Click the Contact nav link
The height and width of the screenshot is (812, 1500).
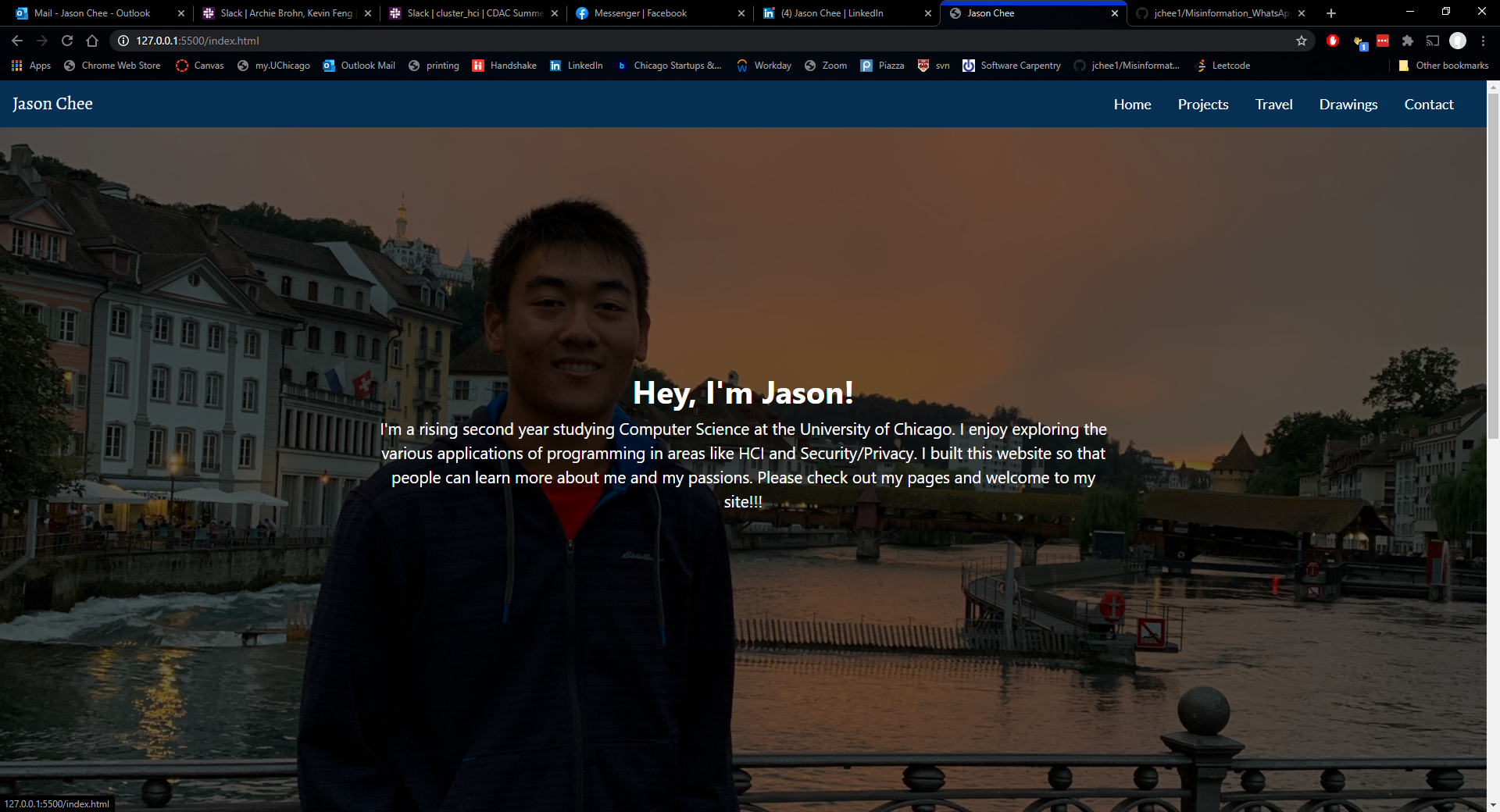[x=1428, y=105]
